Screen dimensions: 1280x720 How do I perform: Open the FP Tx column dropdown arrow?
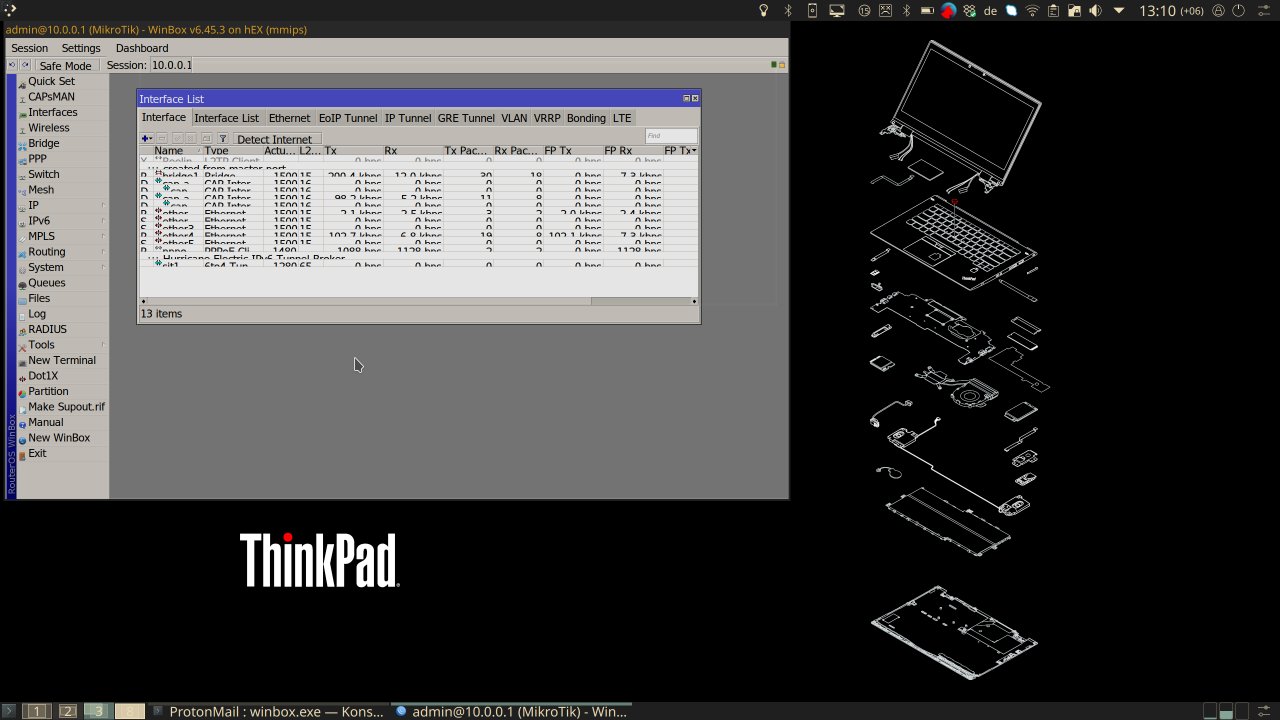(694, 150)
